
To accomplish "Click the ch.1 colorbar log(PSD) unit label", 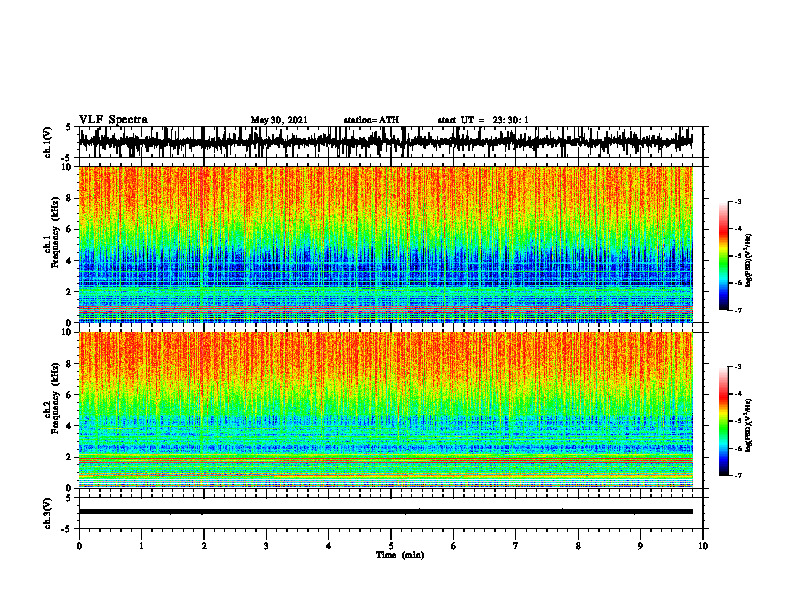I will tap(749, 260).
